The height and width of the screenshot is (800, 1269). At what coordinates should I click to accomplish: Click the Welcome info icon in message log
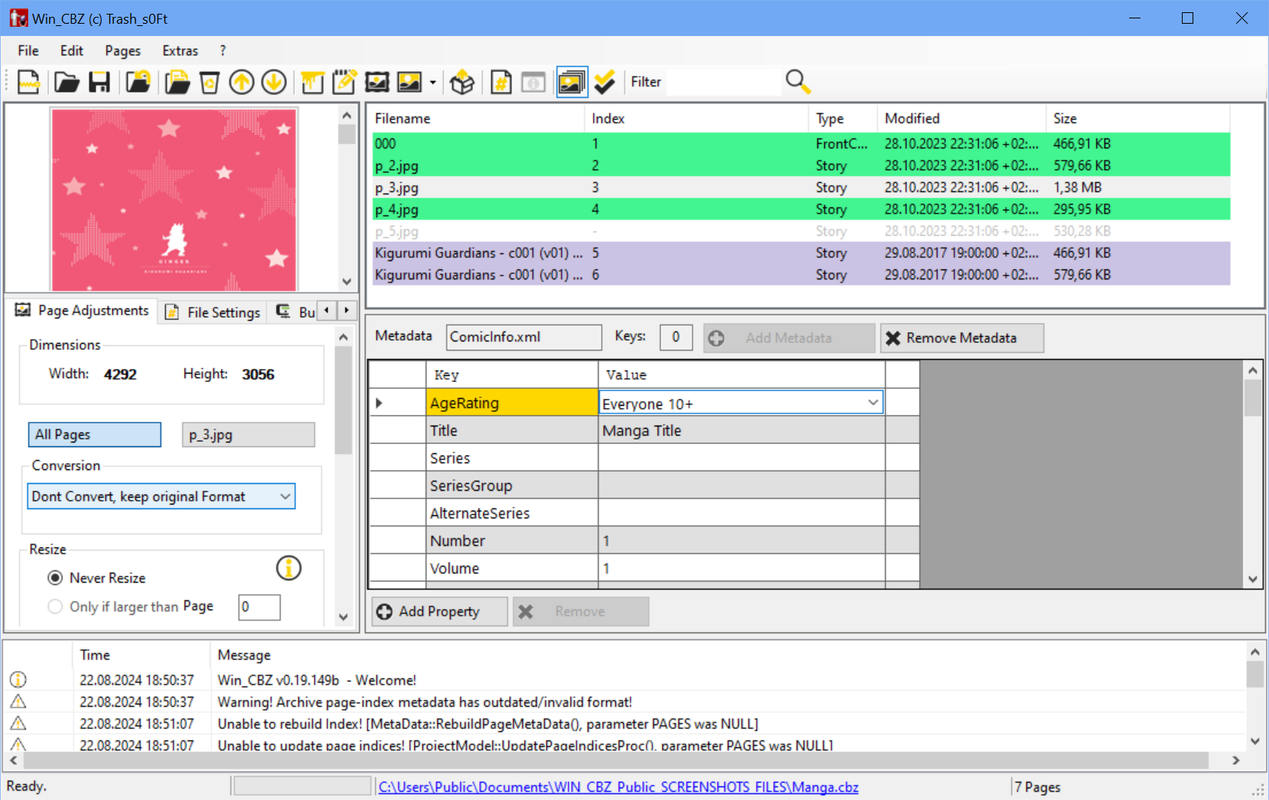[18, 680]
